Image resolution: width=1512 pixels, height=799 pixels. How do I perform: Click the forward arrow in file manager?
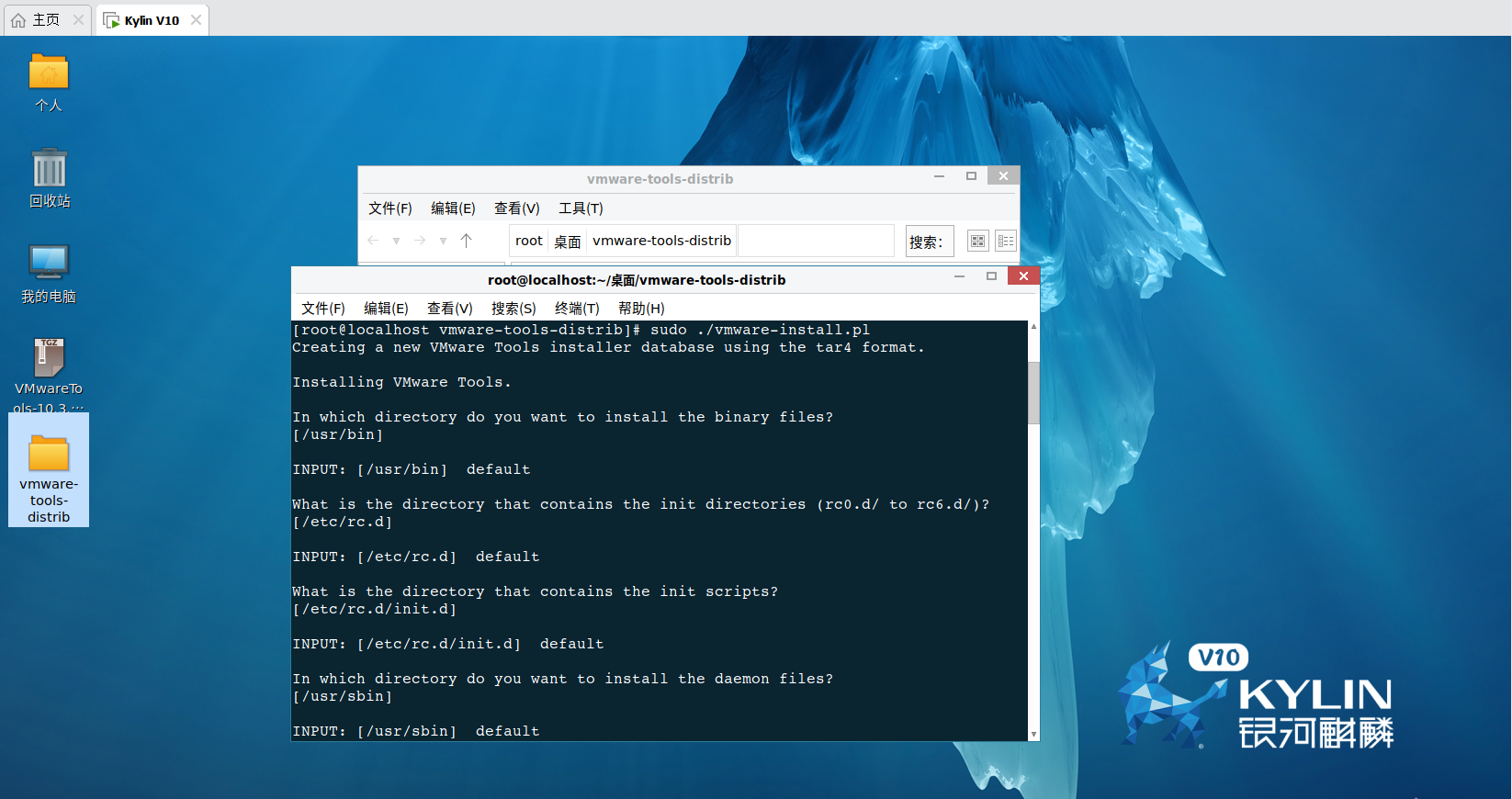420,241
